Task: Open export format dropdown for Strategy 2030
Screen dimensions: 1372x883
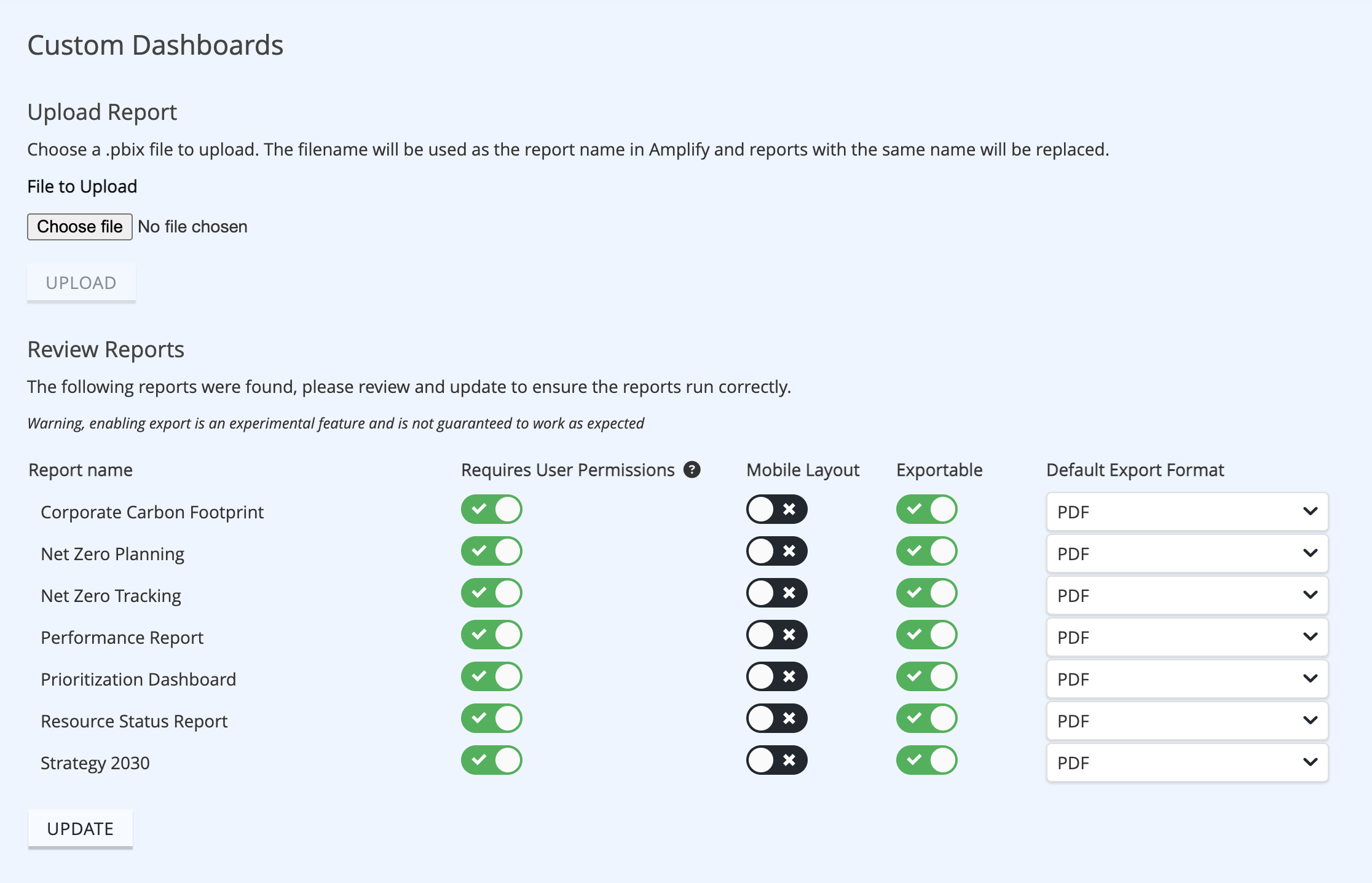Action: pos(1188,762)
